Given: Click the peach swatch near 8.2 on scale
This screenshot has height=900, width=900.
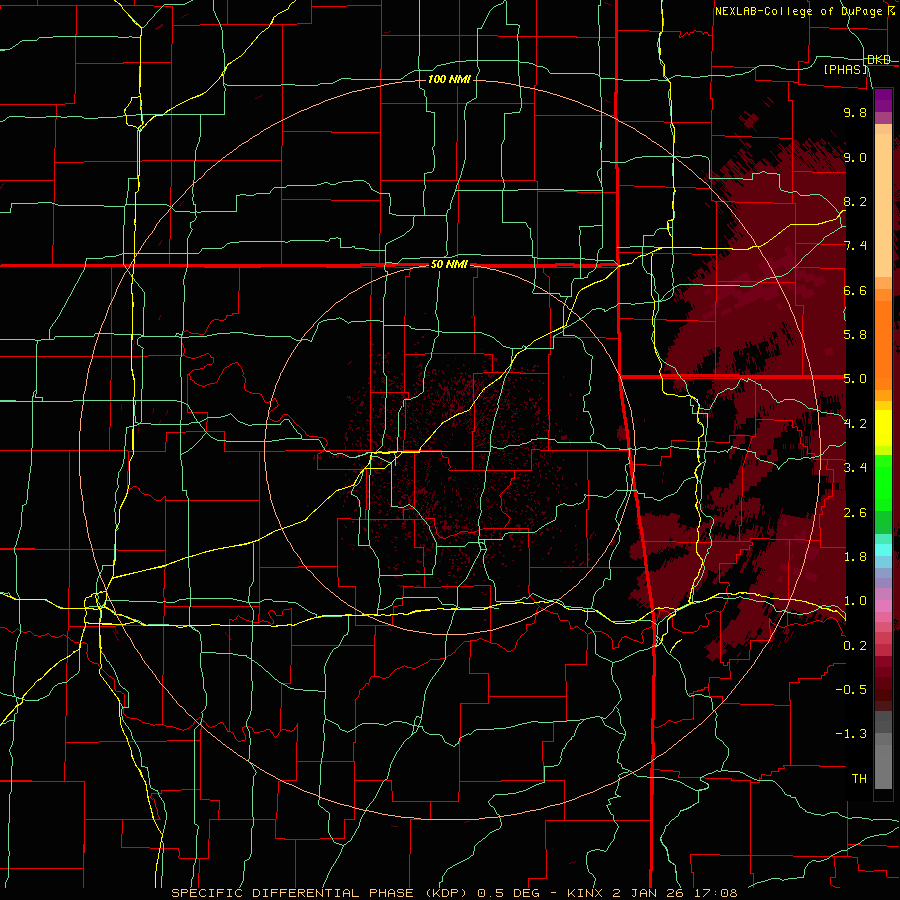Looking at the screenshot, I should click(x=883, y=205).
